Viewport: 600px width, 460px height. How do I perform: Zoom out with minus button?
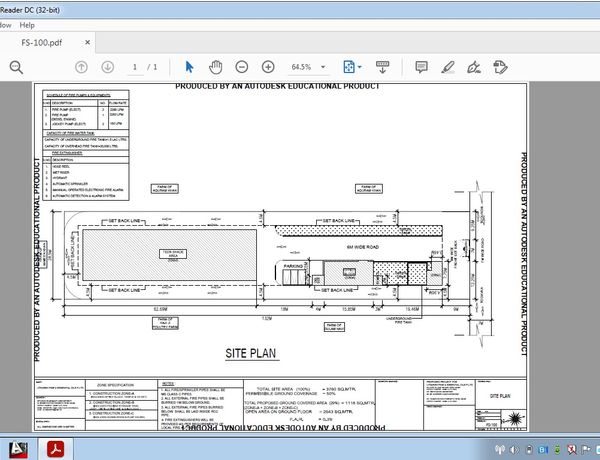(241, 67)
